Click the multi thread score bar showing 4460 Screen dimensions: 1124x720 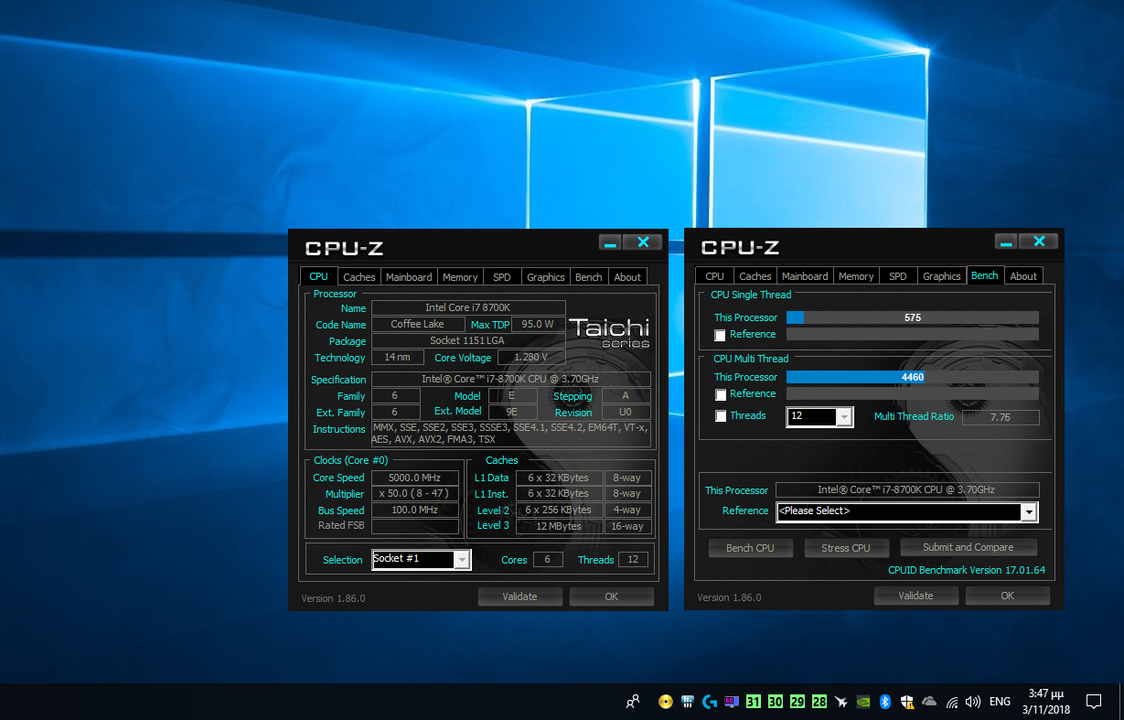pyautogui.click(x=913, y=377)
